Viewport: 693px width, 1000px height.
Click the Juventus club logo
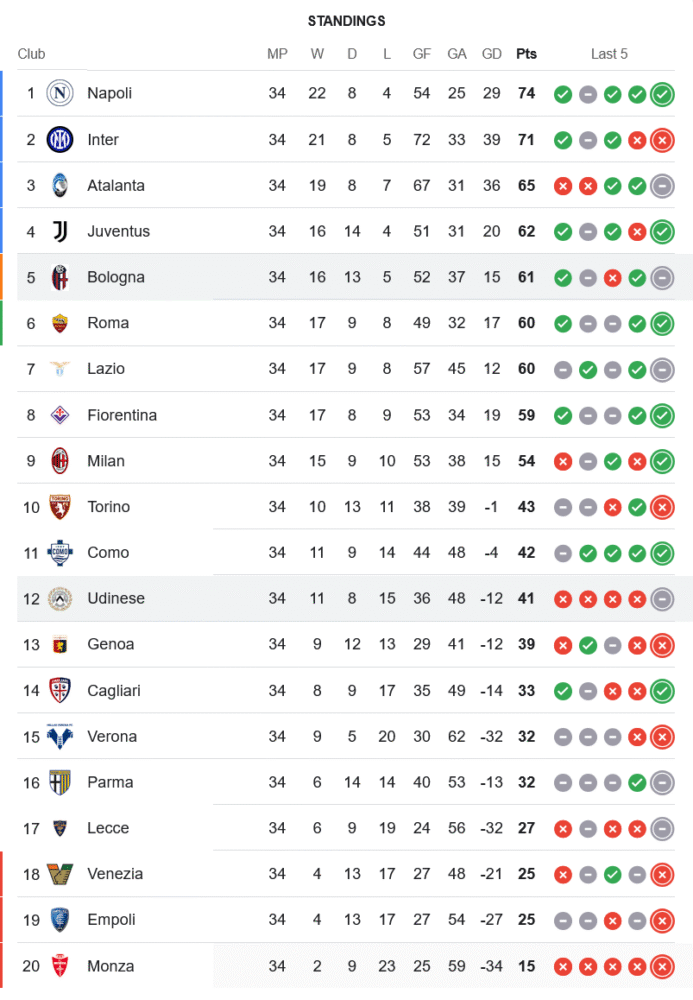(x=61, y=232)
